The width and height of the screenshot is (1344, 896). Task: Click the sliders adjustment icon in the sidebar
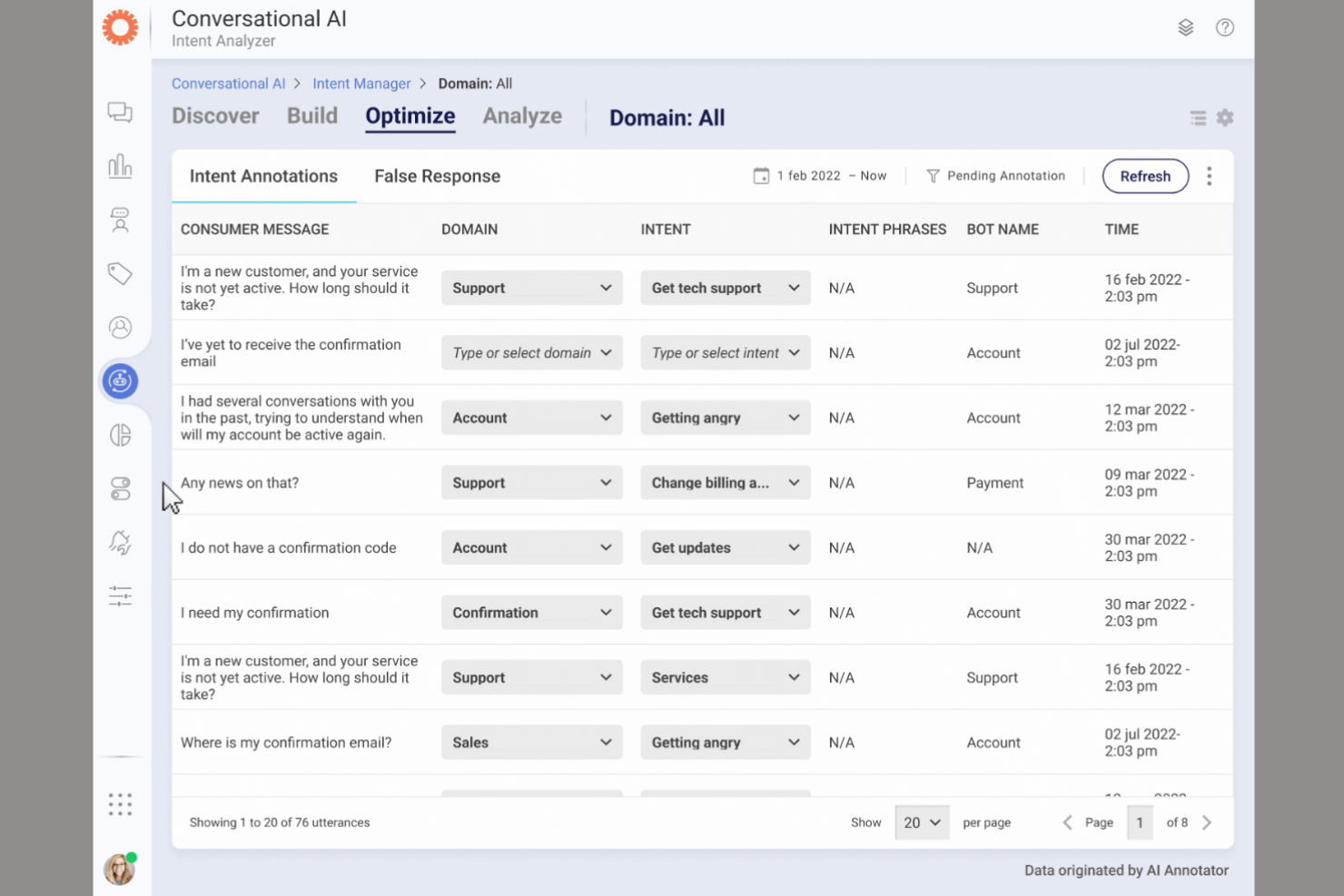pyautogui.click(x=120, y=596)
